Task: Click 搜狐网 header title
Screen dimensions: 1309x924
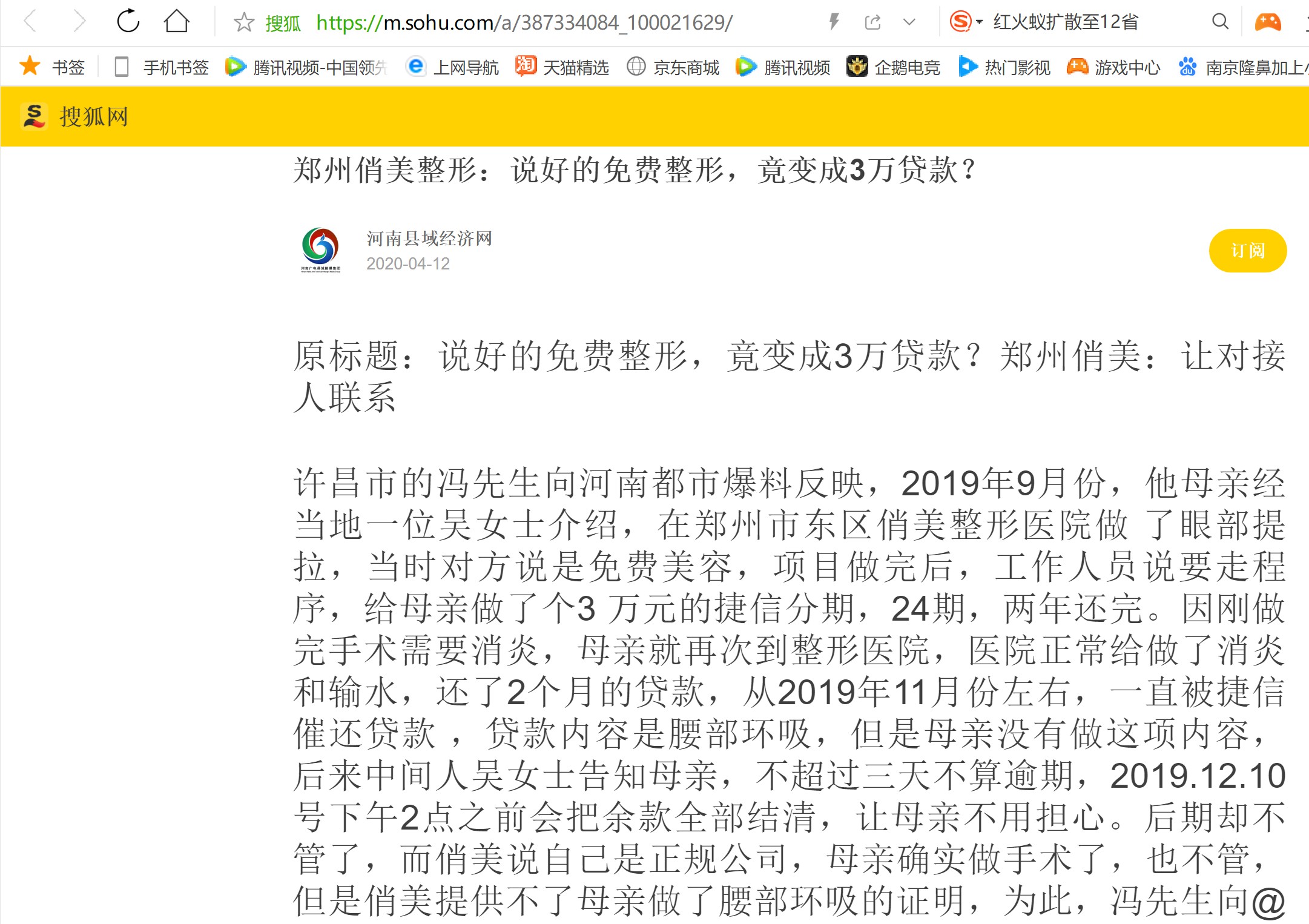Action: 94,117
